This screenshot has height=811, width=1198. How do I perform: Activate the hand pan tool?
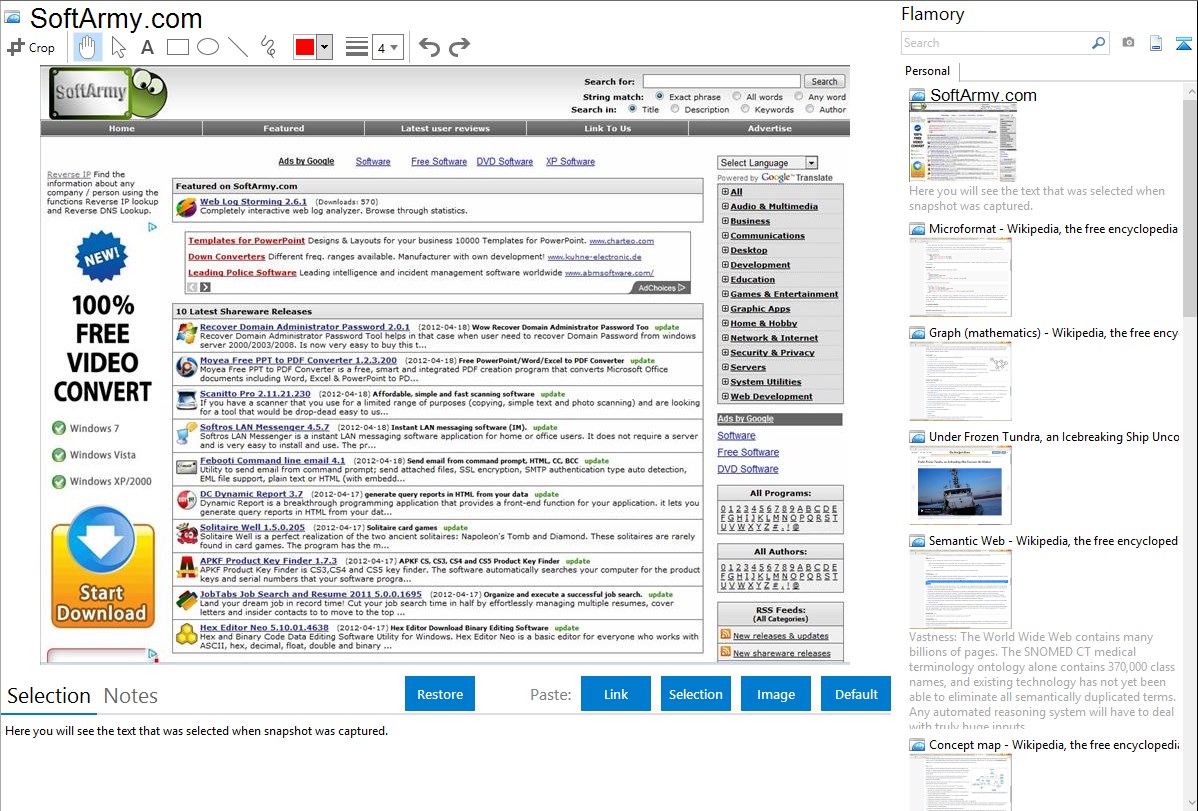(87, 47)
